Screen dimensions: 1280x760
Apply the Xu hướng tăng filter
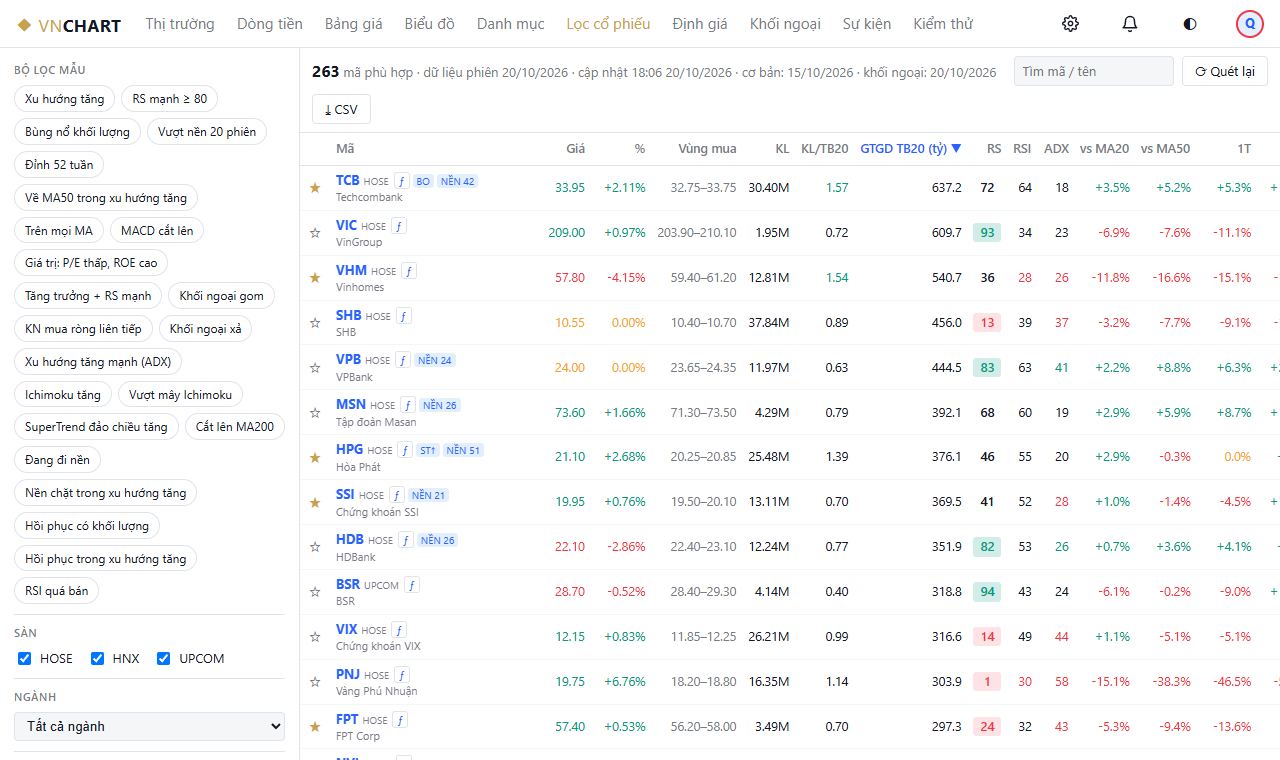(x=64, y=99)
